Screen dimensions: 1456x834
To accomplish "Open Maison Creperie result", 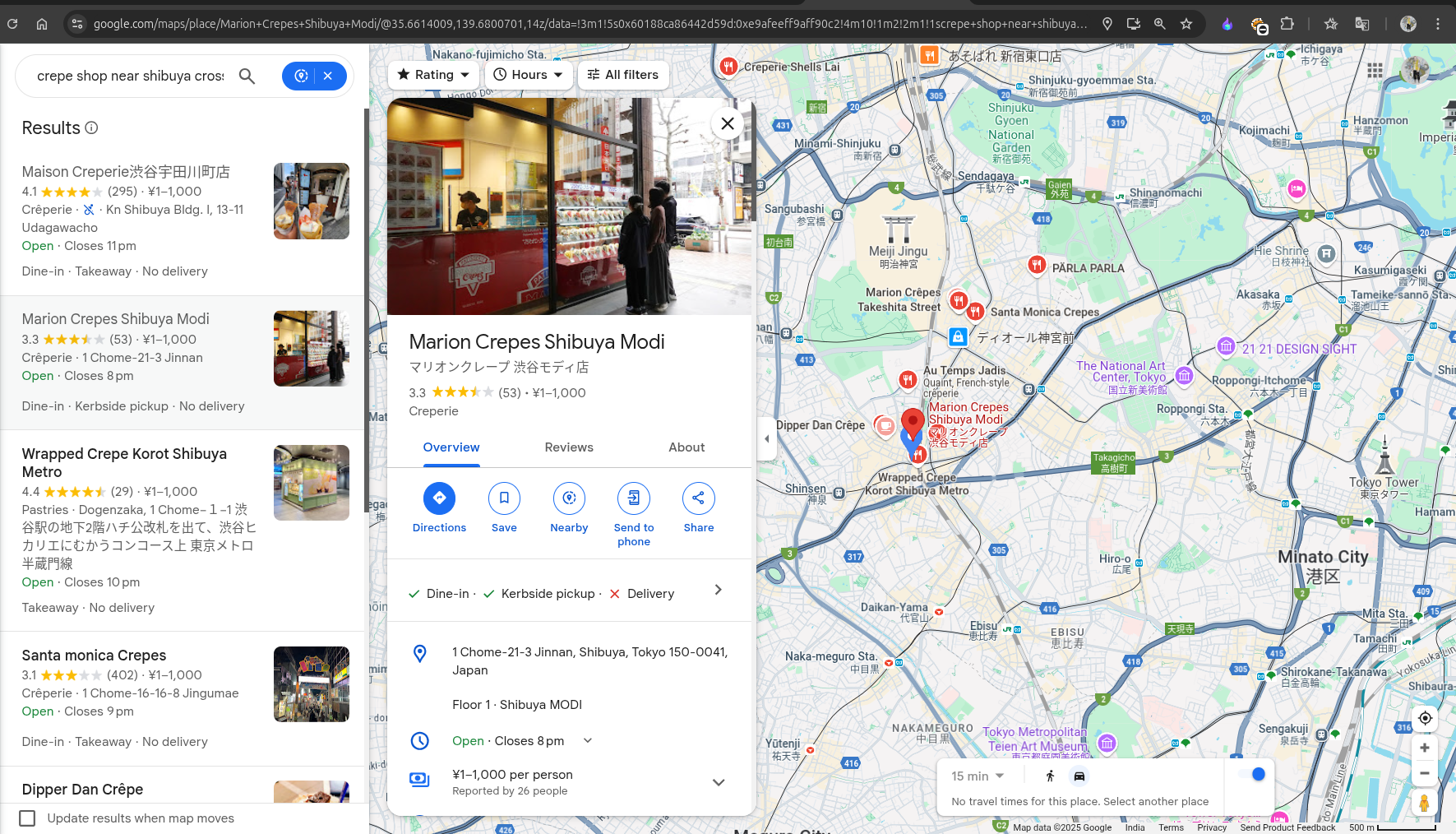I will 183,221.
